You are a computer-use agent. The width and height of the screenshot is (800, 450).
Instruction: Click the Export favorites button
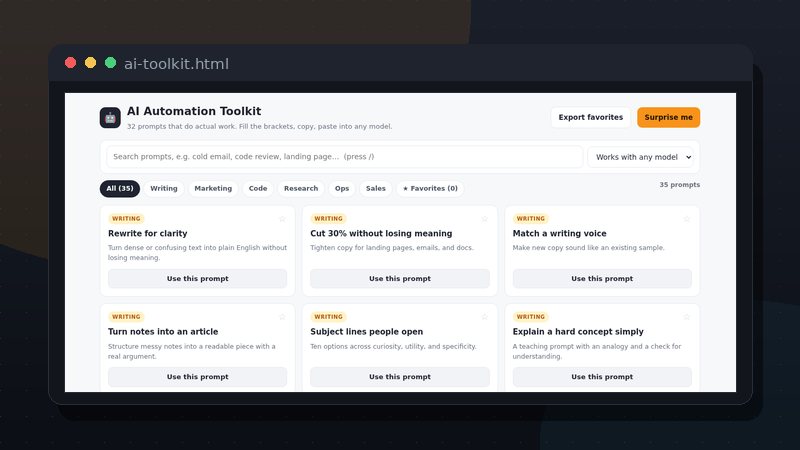[591, 117]
